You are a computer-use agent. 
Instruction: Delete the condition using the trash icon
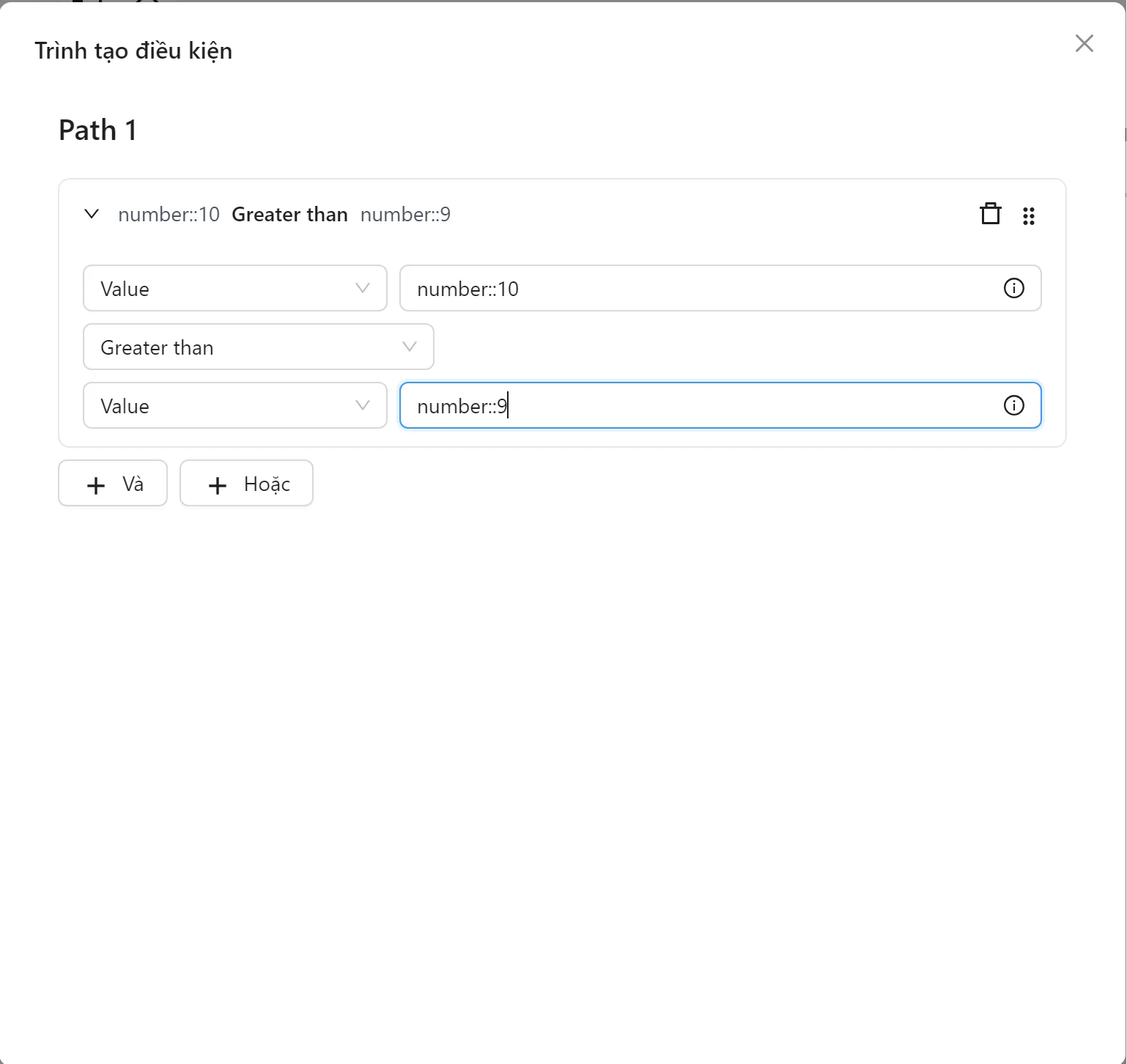click(x=991, y=213)
